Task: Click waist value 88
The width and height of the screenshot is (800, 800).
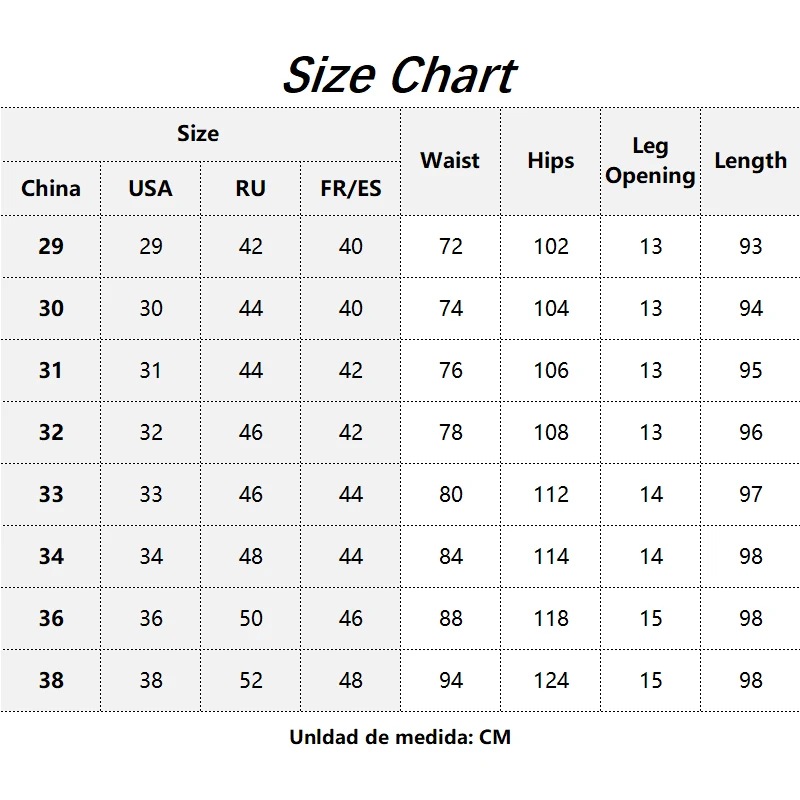Action: point(450,618)
